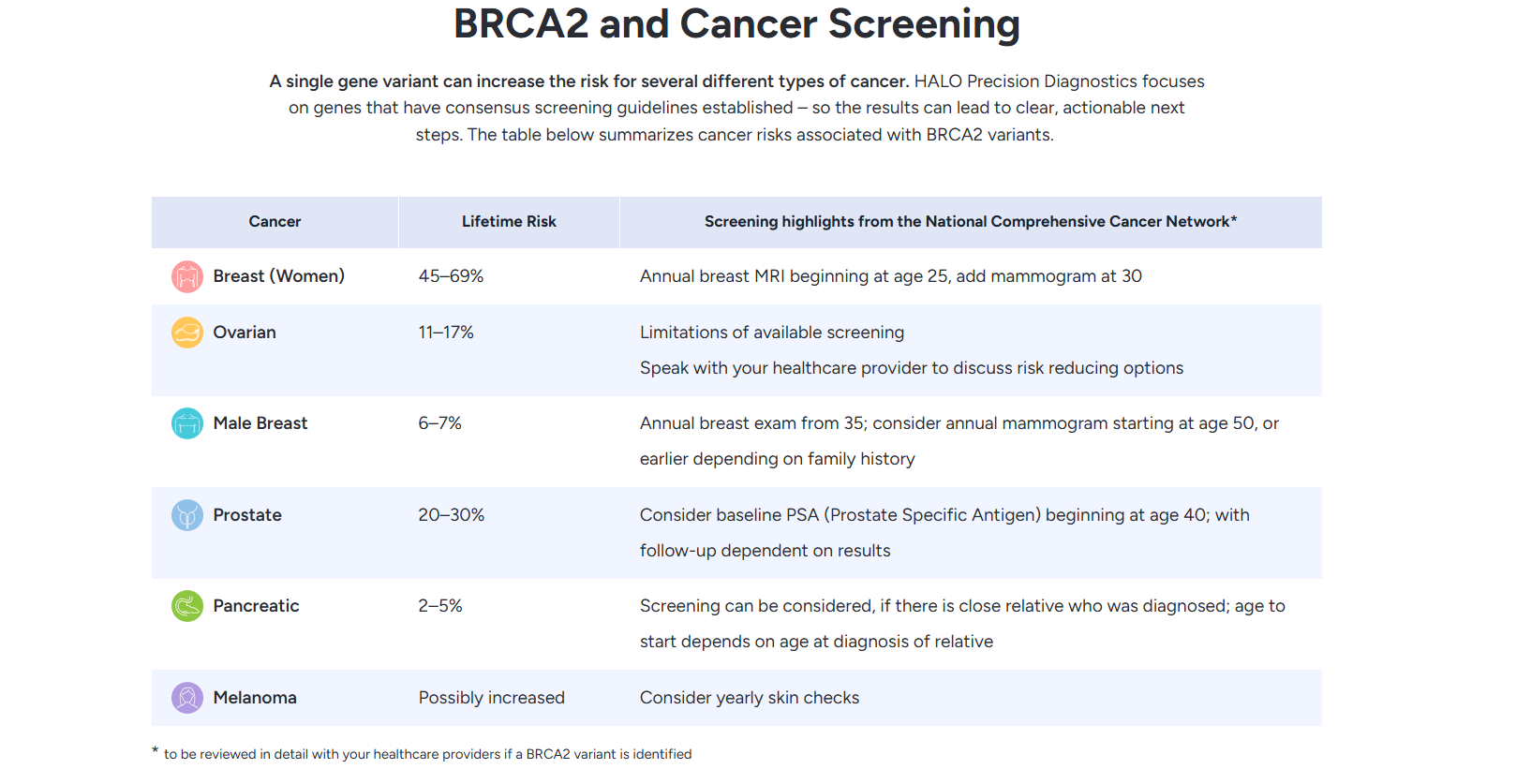
Task: Click the Prostate row label
Action: click(247, 515)
